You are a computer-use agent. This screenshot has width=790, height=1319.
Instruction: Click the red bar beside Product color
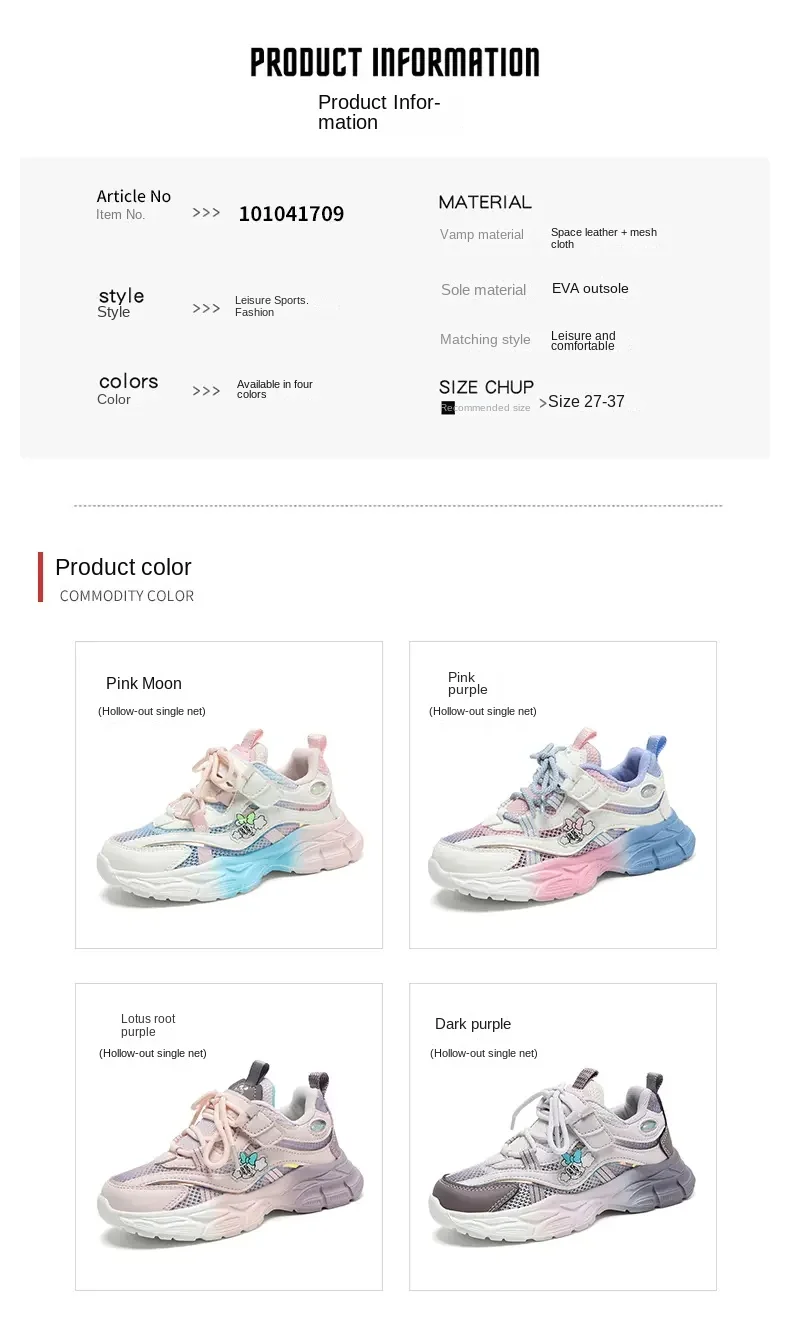point(41,577)
